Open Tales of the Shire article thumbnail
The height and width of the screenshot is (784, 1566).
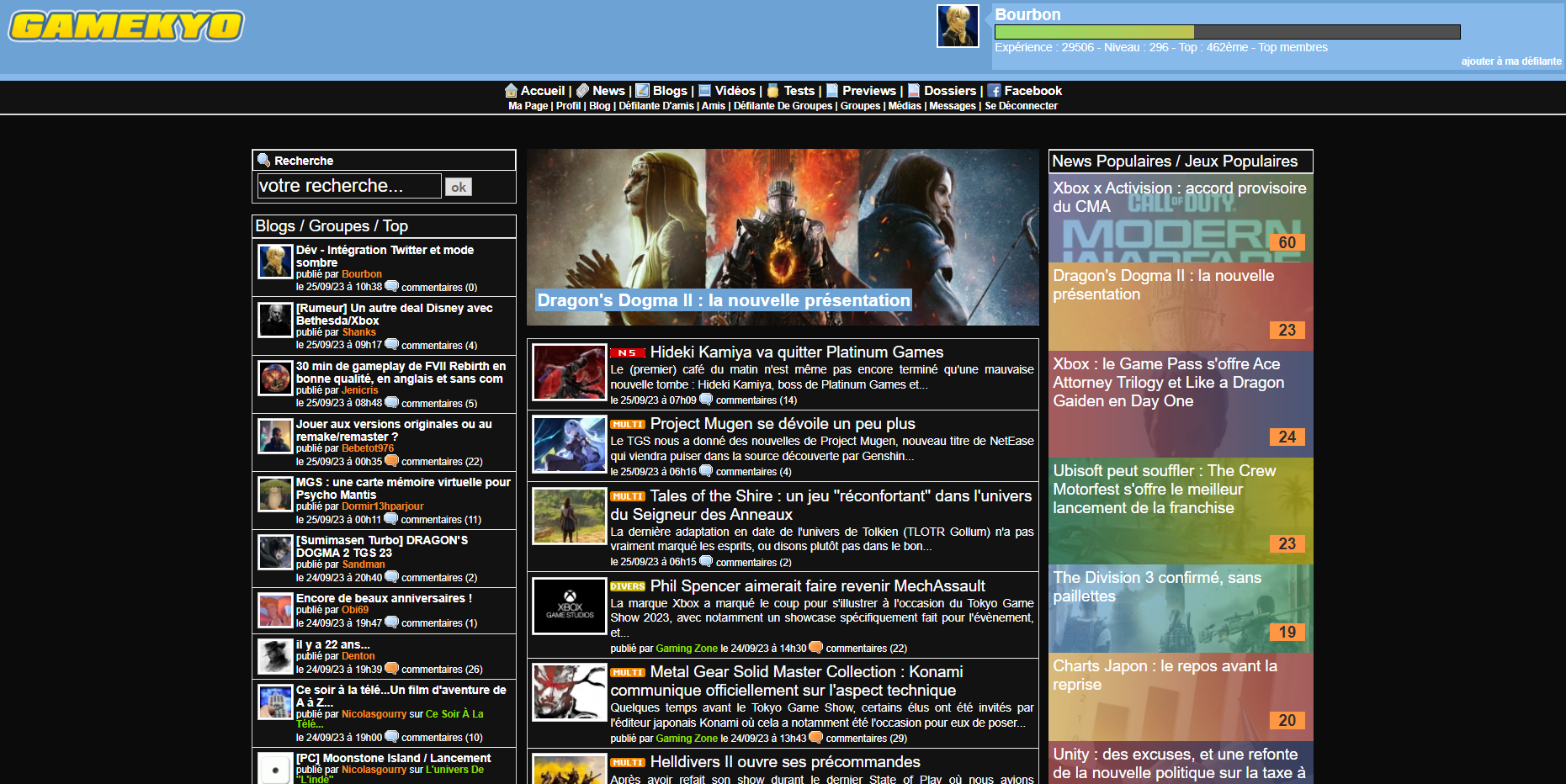point(570,516)
